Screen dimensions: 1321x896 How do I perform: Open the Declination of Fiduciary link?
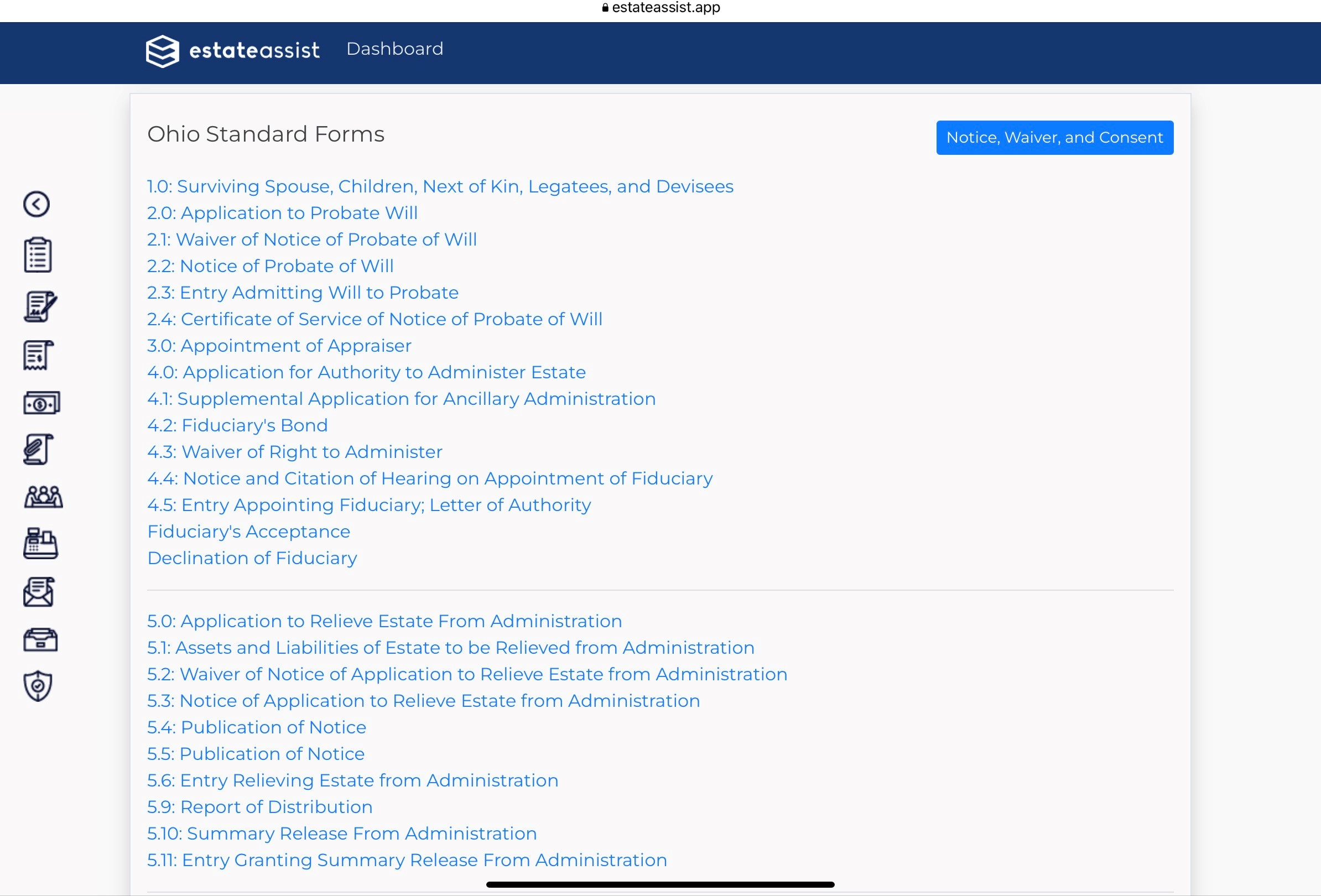coord(252,558)
